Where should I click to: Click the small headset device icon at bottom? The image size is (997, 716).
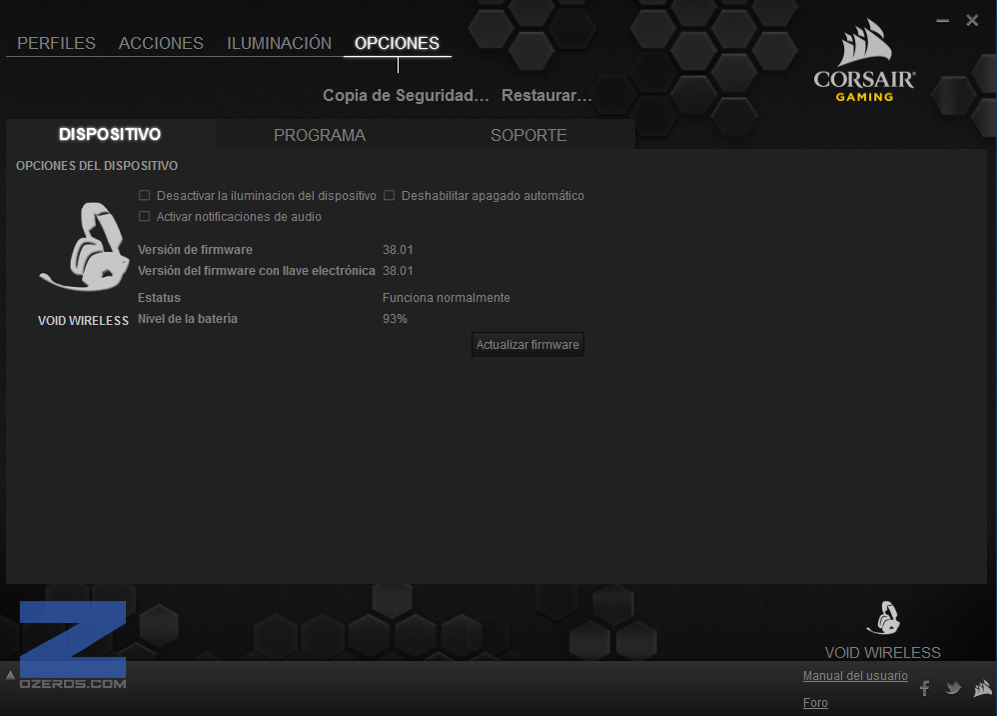[x=883, y=617]
